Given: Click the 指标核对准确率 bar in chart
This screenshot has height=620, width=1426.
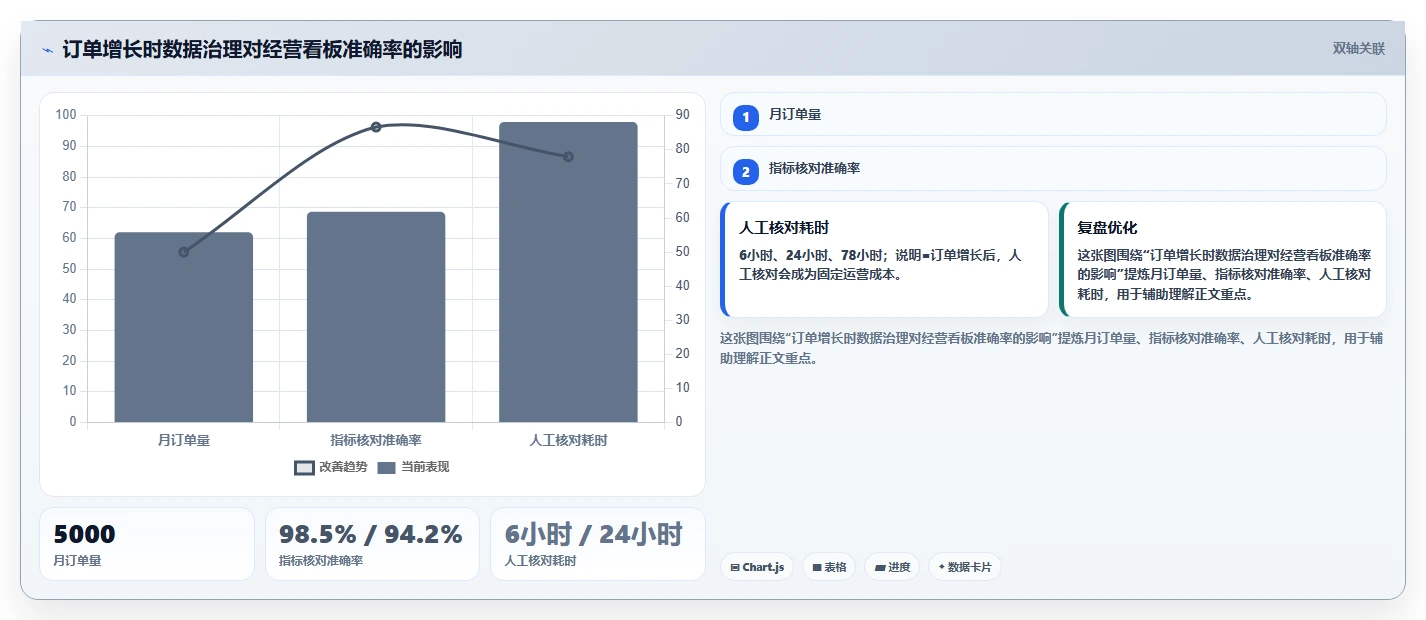Looking at the screenshot, I should (376, 317).
